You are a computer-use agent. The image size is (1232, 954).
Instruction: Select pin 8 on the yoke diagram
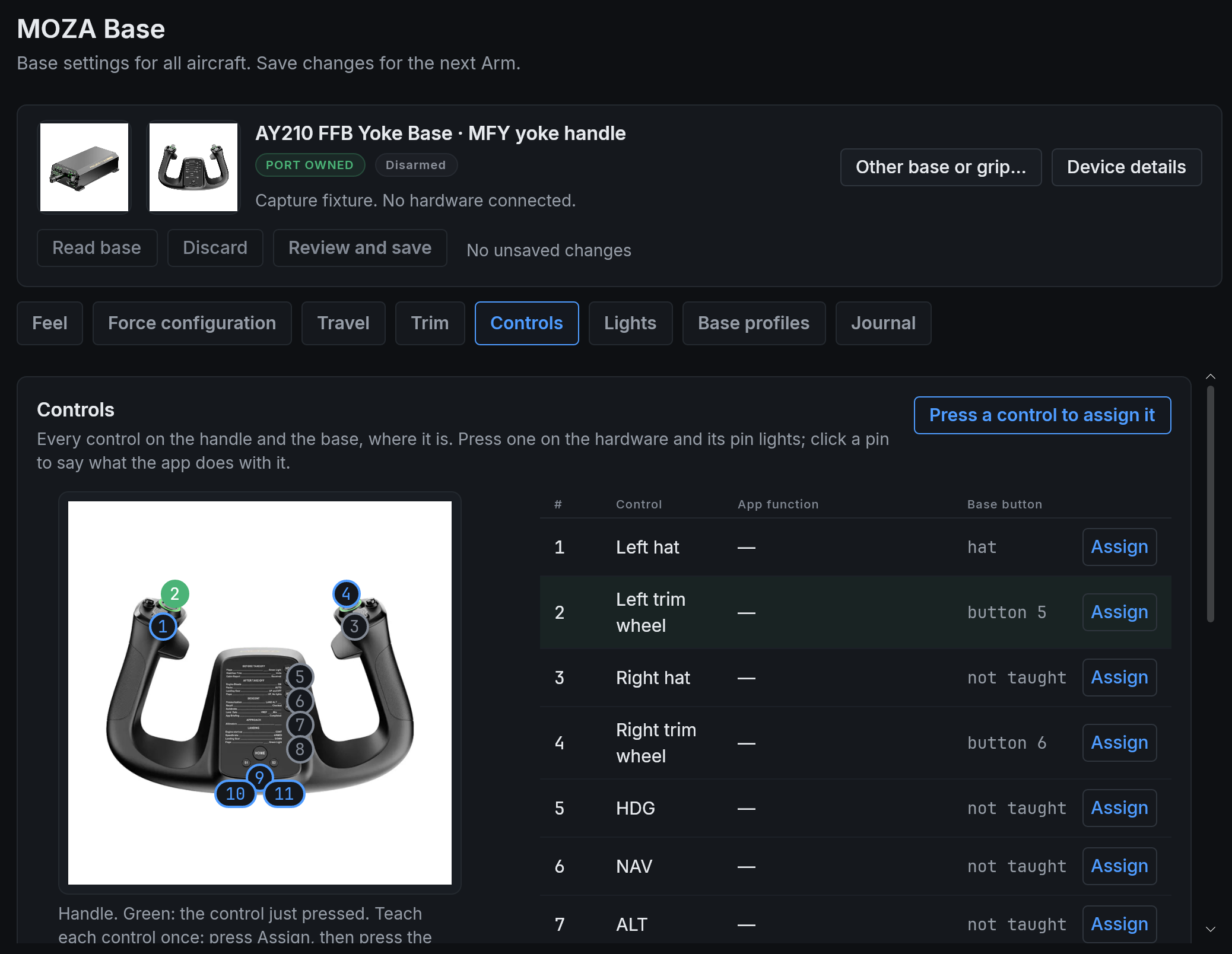(300, 749)
